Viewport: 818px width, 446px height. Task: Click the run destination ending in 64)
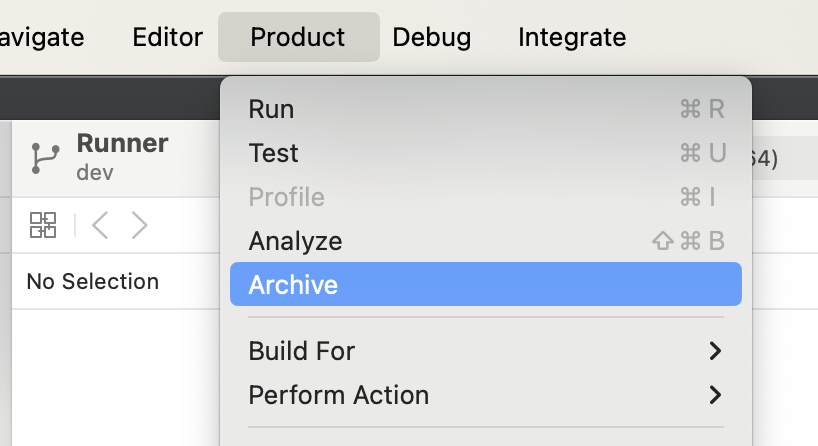pyautogui.click(x=764, y=159)
